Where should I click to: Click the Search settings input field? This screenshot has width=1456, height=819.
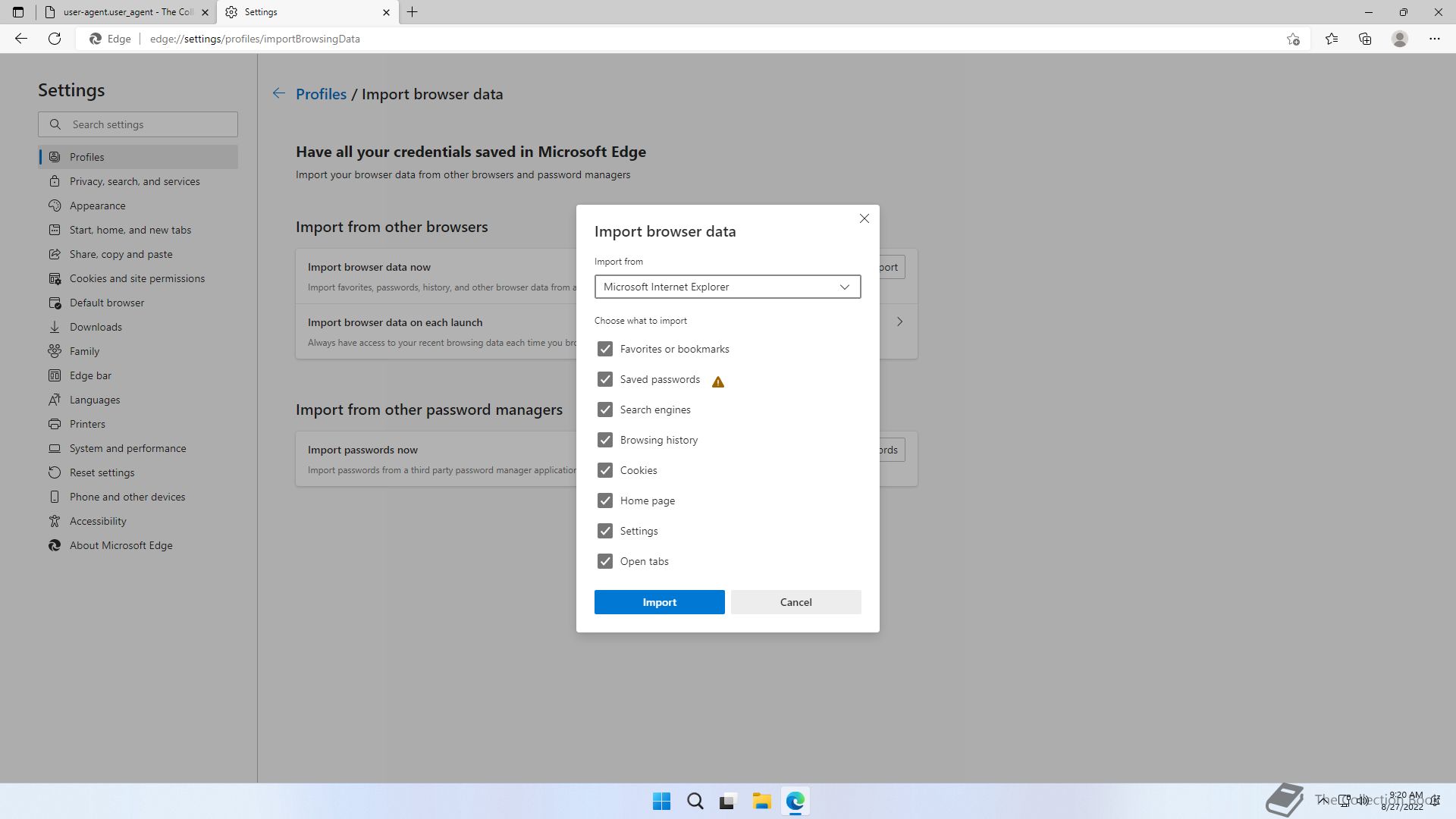(x=139, y=124)
